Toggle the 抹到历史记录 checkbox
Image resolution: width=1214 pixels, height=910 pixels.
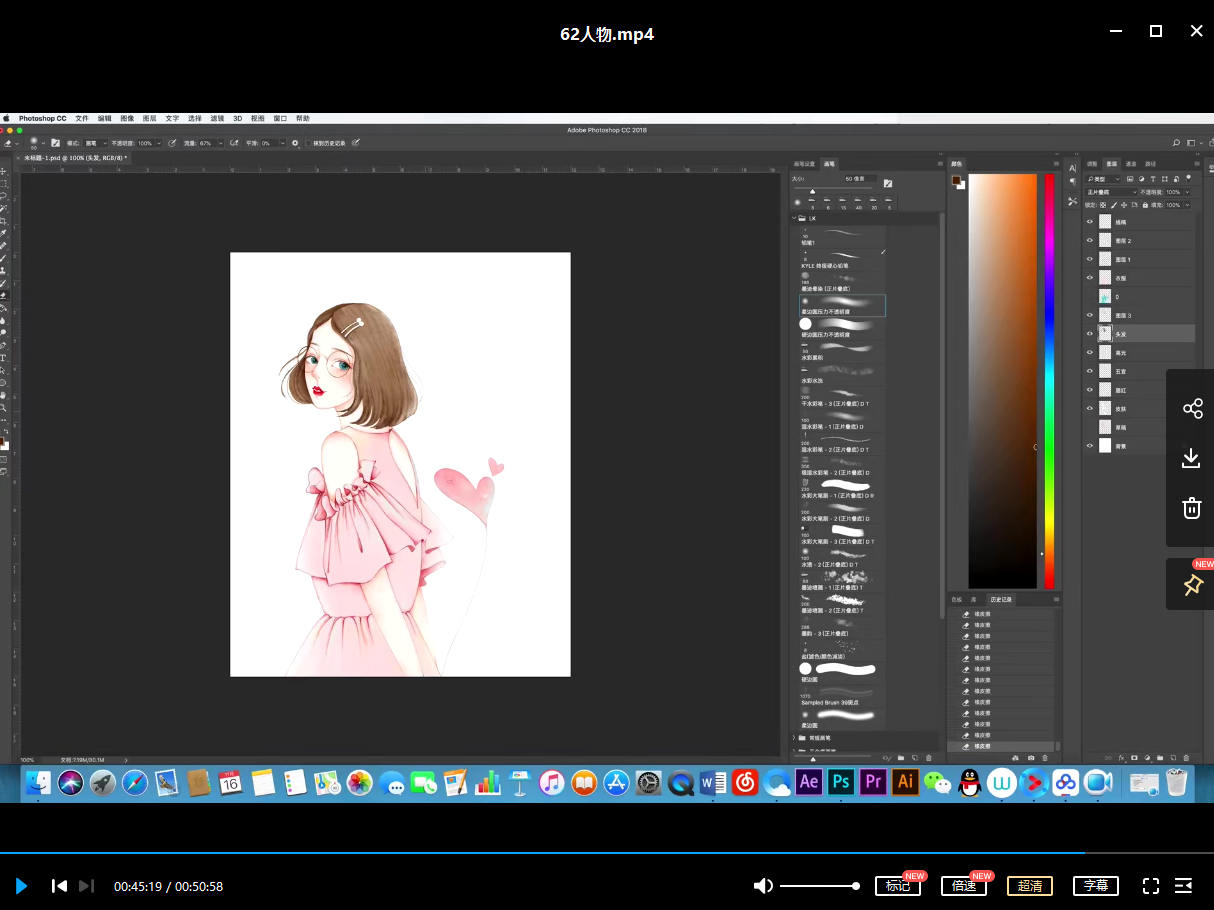point(310,143)
